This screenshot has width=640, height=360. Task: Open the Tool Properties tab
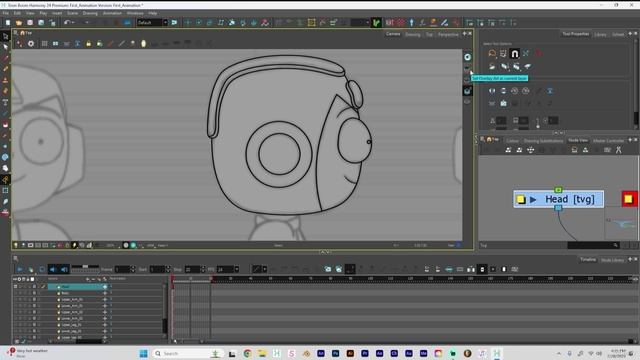[575, 34]
